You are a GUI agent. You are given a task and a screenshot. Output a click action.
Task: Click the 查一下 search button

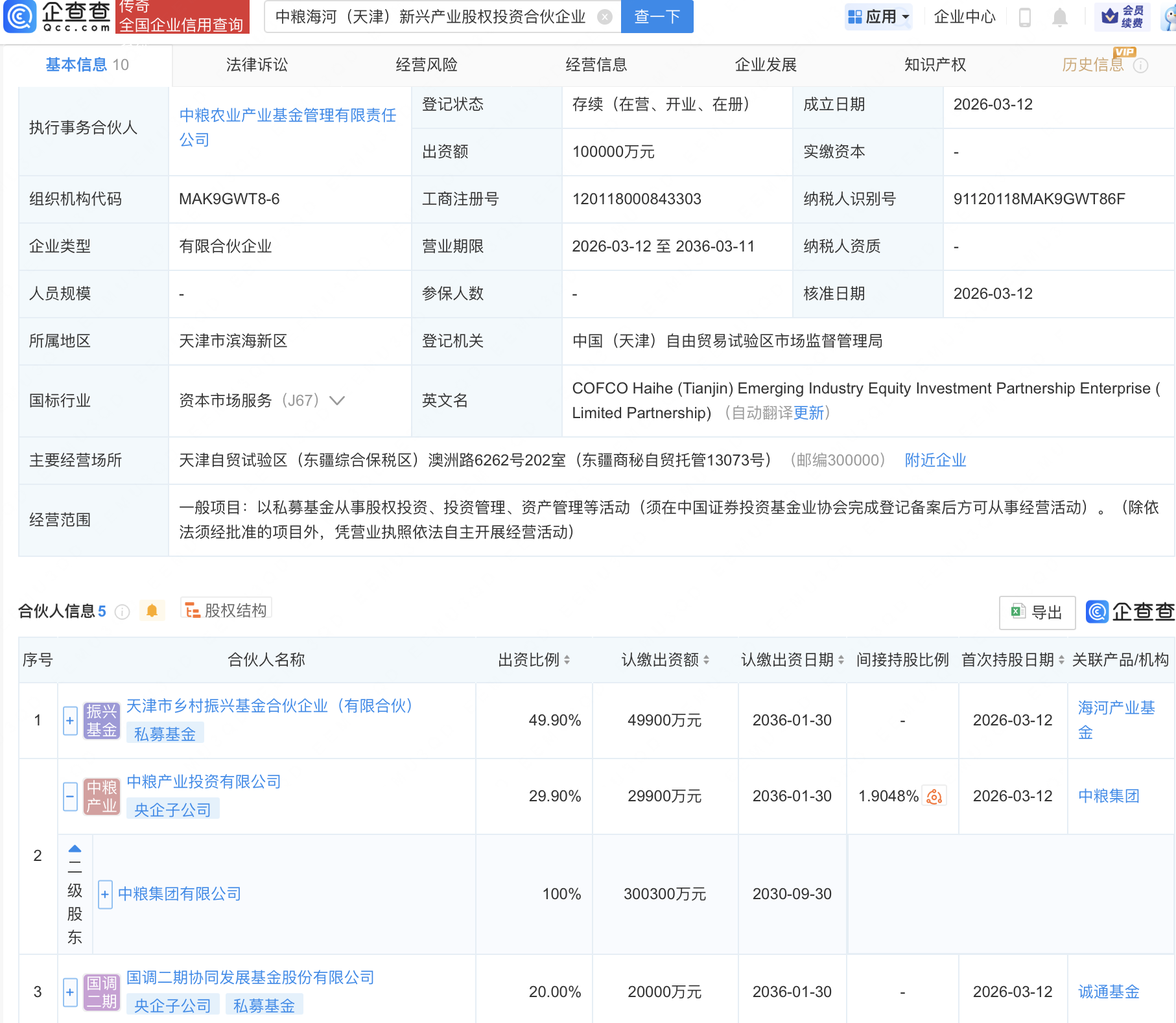coord(657,17)
